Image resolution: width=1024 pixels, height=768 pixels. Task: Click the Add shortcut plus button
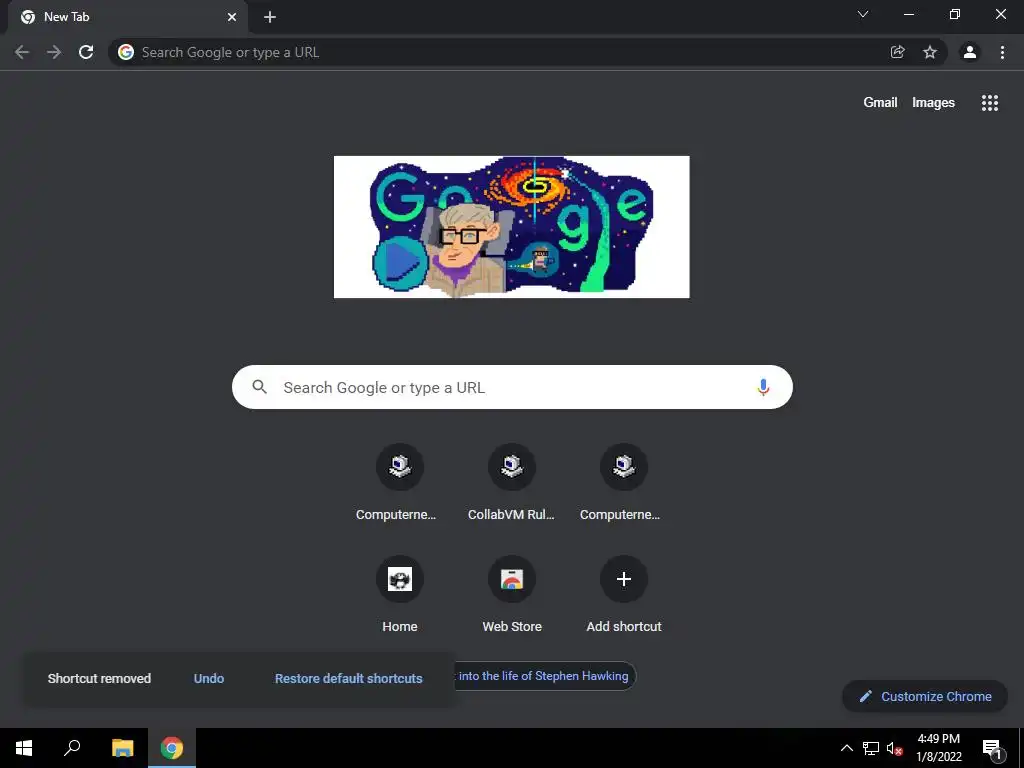coord(624,579)
